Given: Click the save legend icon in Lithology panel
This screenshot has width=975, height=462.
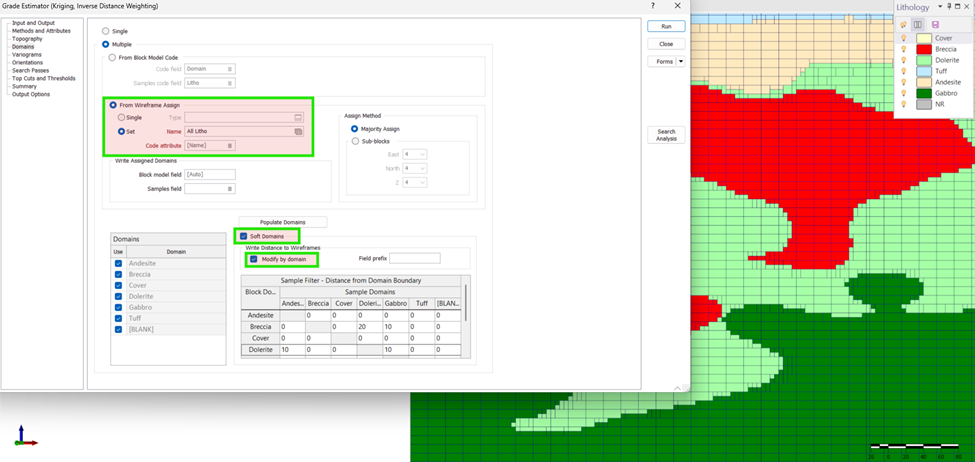Looking at the screenshot, I should pos(935,24).
